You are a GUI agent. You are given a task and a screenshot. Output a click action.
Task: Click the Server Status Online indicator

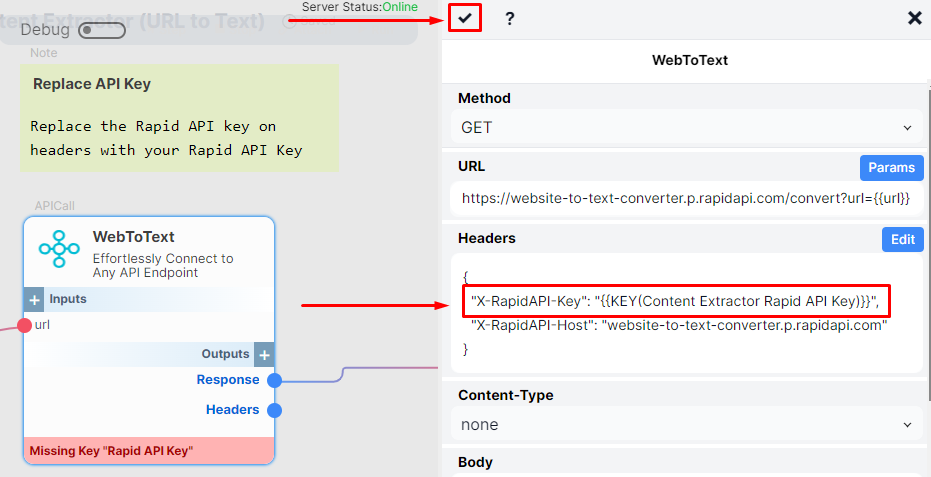point(360,7)
